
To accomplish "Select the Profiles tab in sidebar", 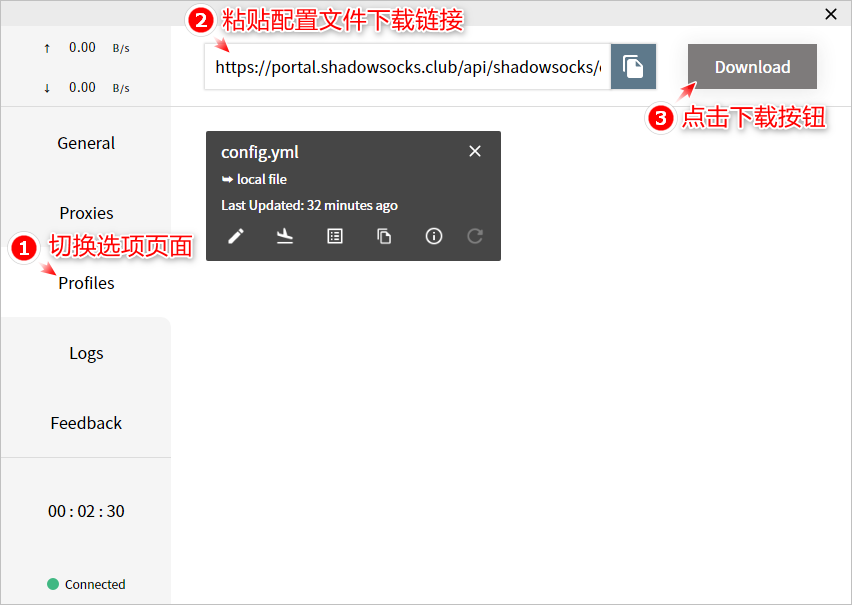I will pos(86,283).
